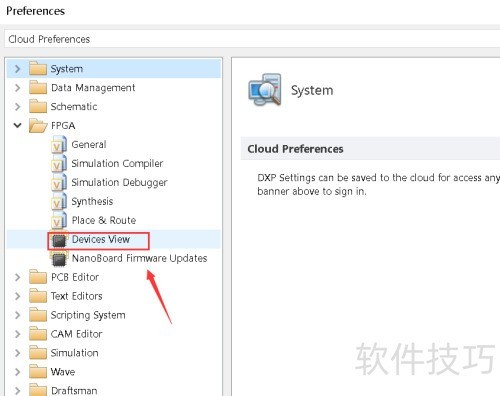Click the Data Management folder icon
The width and height of the screenshot is (500, 396).
38,87
